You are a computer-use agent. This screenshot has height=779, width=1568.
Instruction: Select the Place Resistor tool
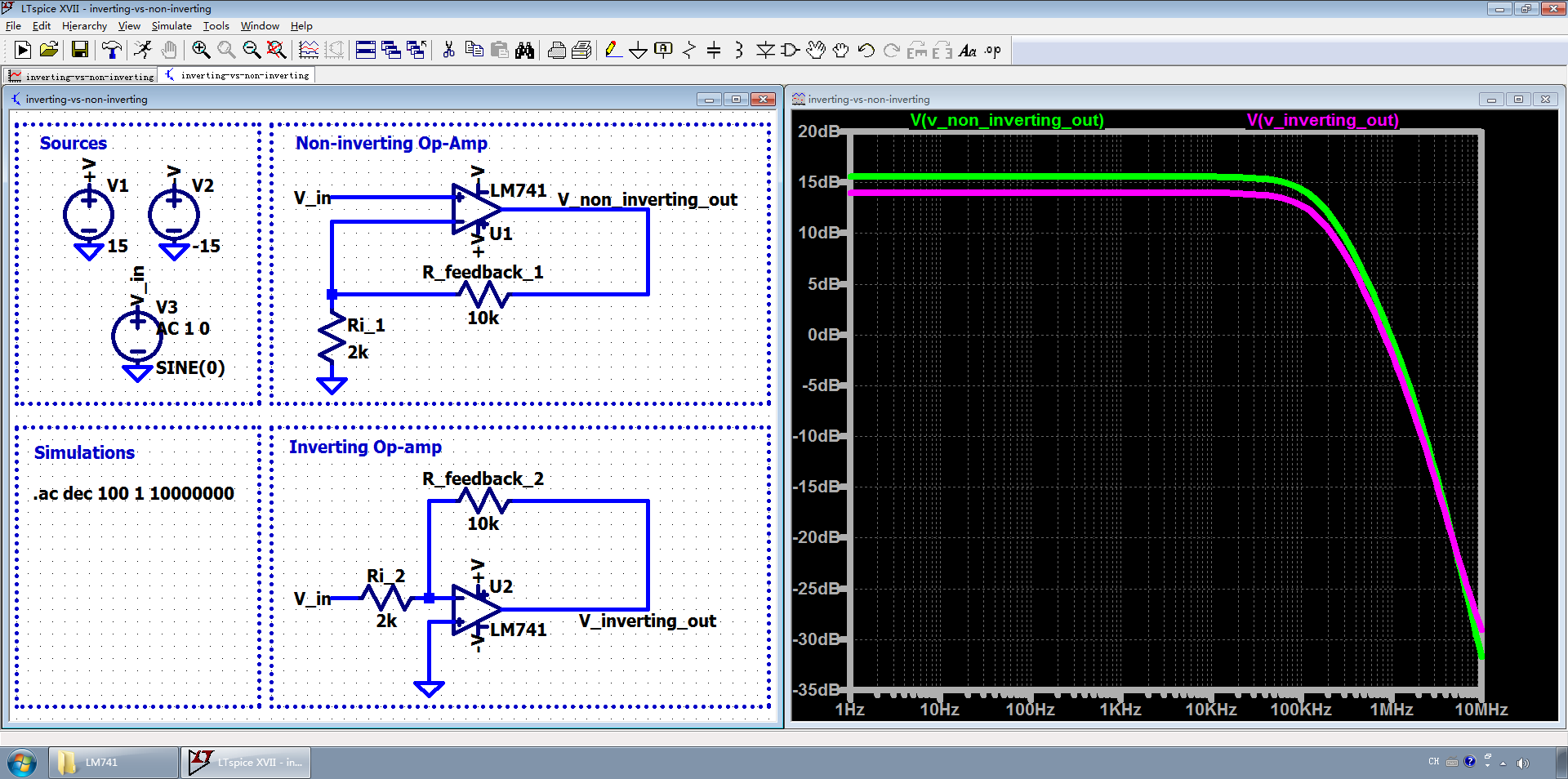[688, 51]
